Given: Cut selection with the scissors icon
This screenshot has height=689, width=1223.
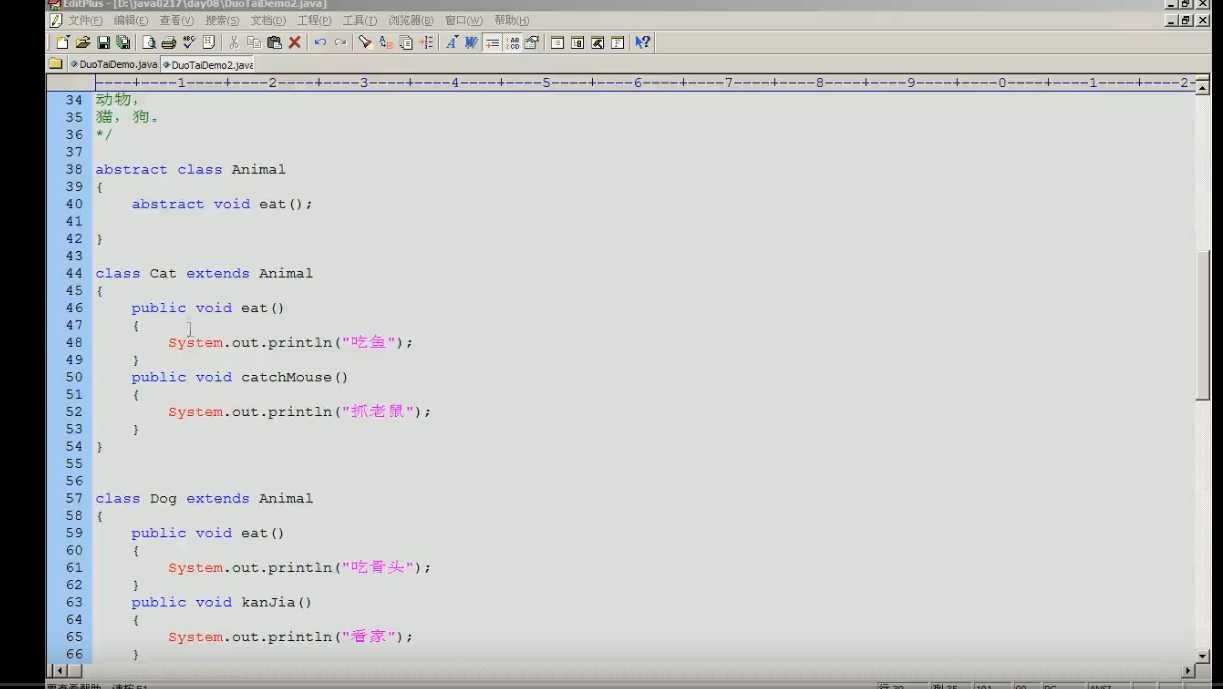Looking at the screenshot, I should (233, 42).
